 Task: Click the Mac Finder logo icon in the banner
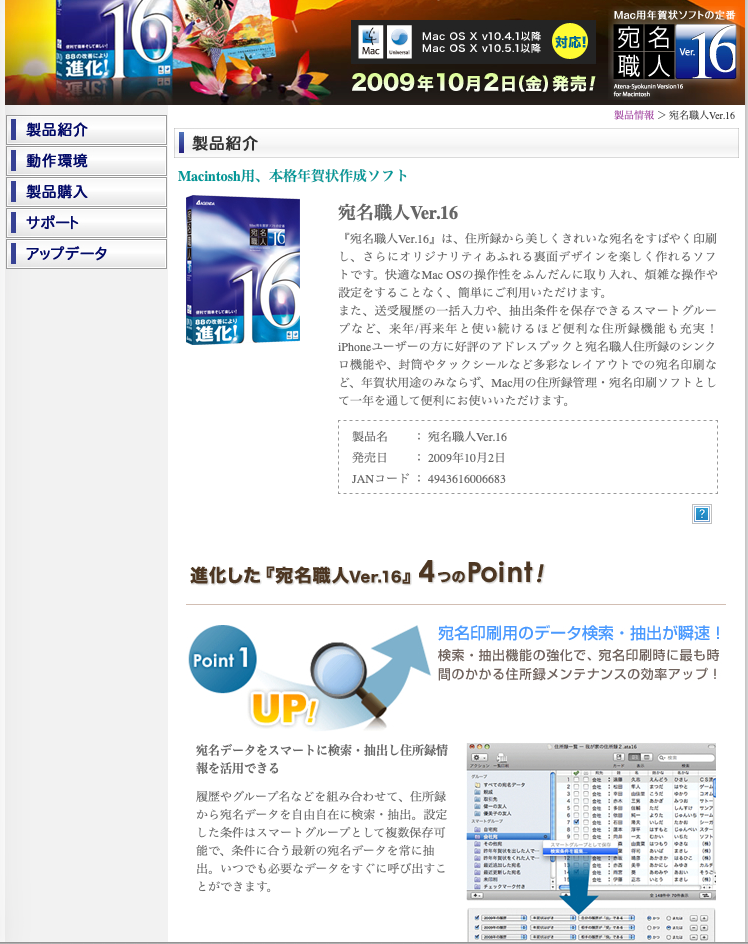click(371, 42)
